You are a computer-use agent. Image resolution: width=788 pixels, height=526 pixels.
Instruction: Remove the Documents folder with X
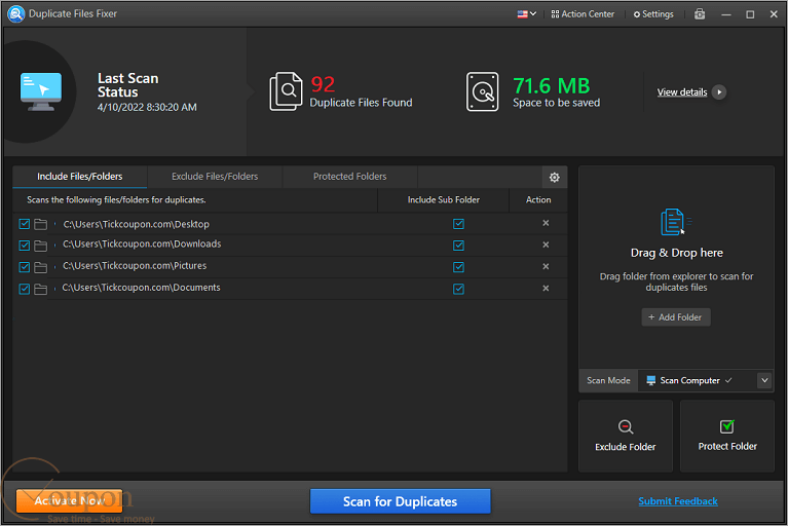pyautogui.click(x=546, y=288)
